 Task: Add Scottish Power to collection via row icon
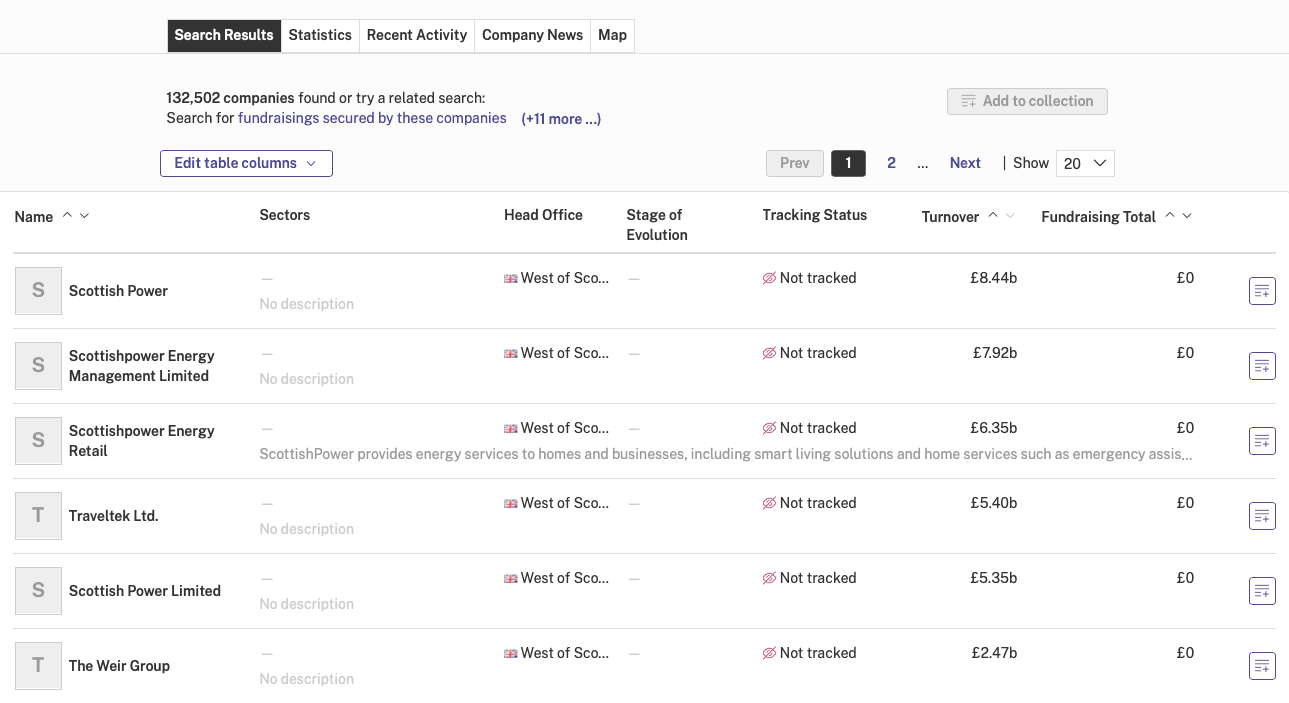coord(1262,291)
